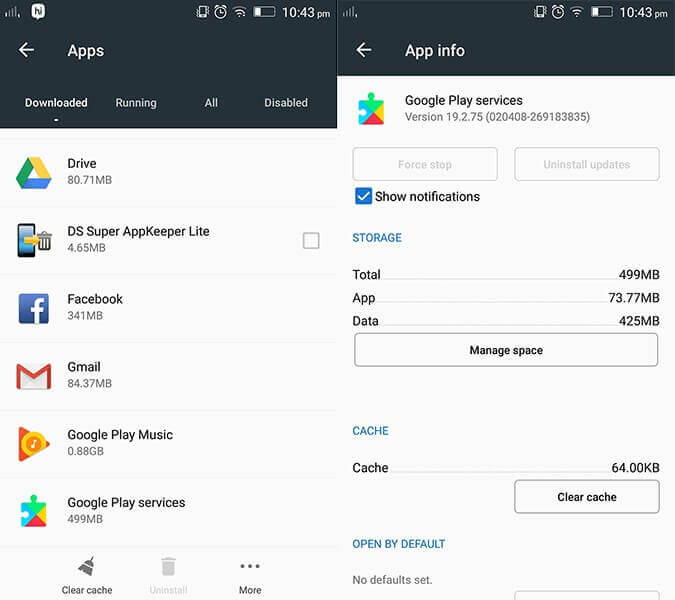675x600 pixels.
Task: Open DS Super AppKeeper Lite entry name
Action: click(x=138, y=232)
